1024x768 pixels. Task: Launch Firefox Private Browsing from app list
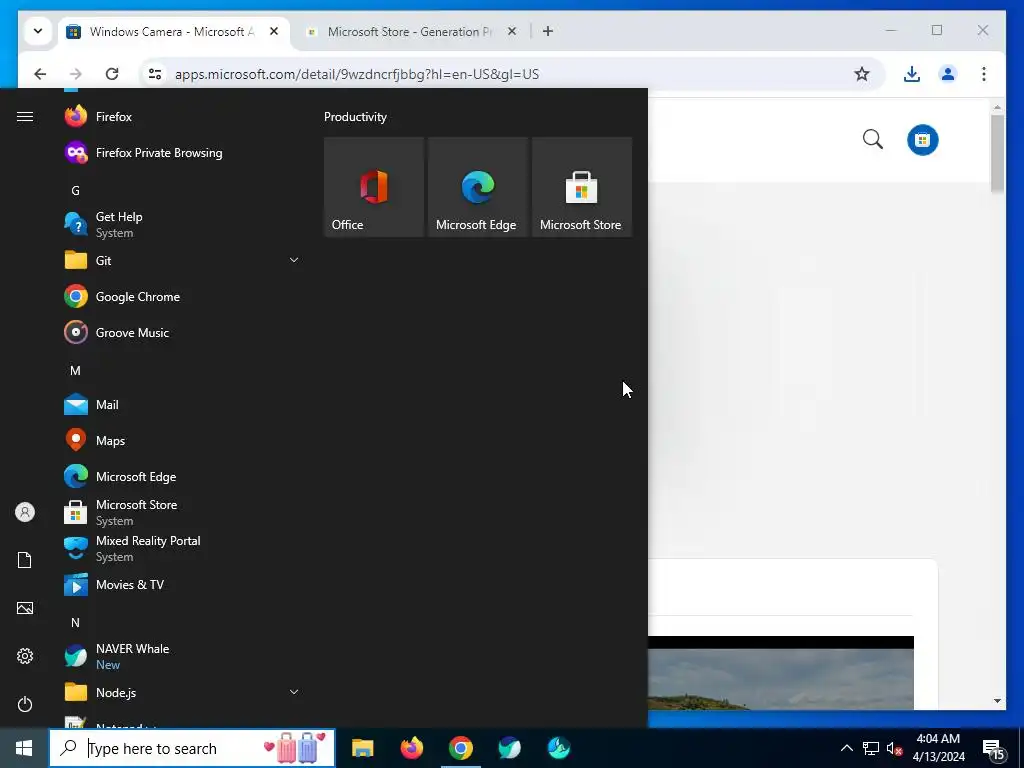coord(182,153)
